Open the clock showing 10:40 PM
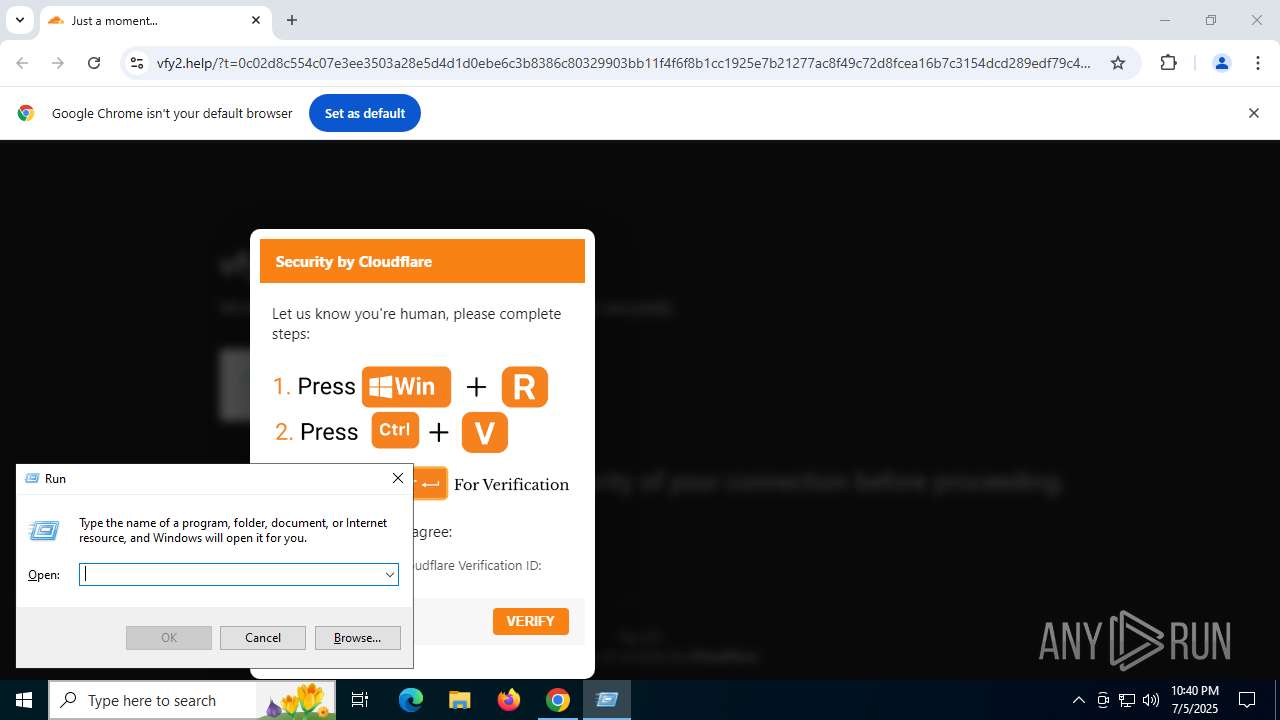The image size is (1280, 720). (1194, 700)
